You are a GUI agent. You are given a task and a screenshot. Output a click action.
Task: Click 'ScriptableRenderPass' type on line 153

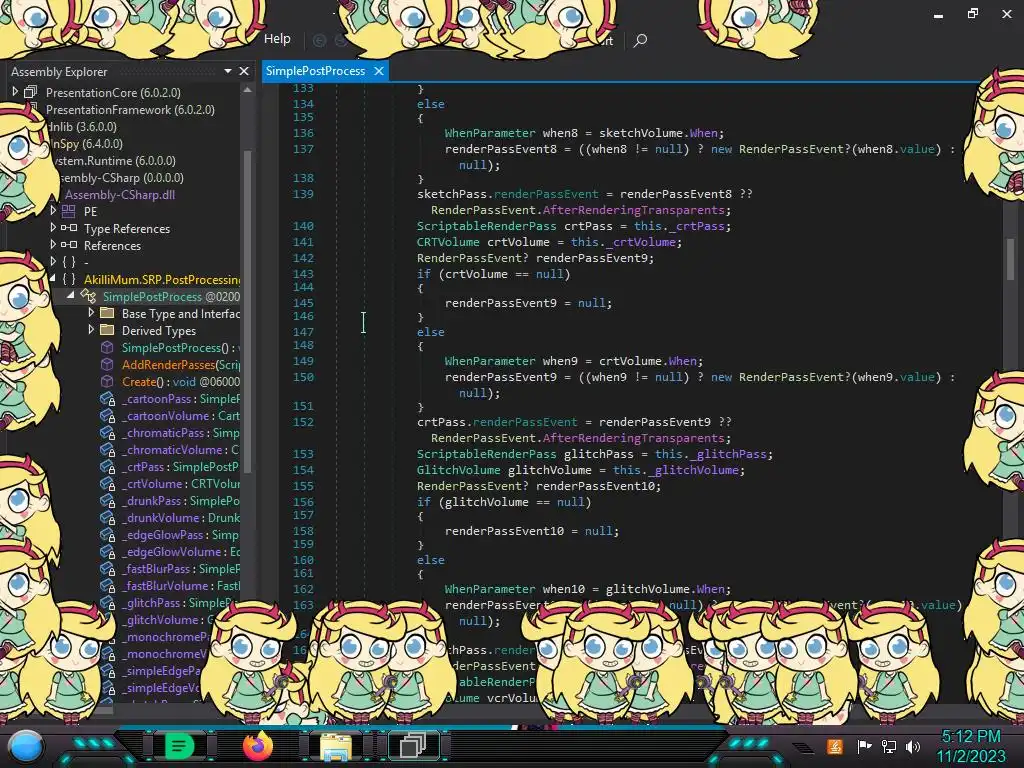[487, 454]
